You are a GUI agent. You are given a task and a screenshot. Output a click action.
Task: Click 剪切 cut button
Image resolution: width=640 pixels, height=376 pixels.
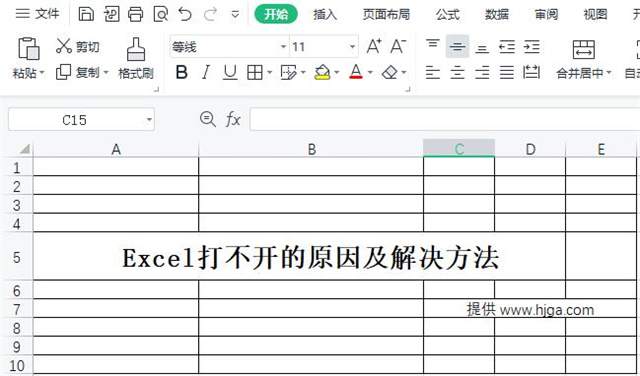point(78,46)
